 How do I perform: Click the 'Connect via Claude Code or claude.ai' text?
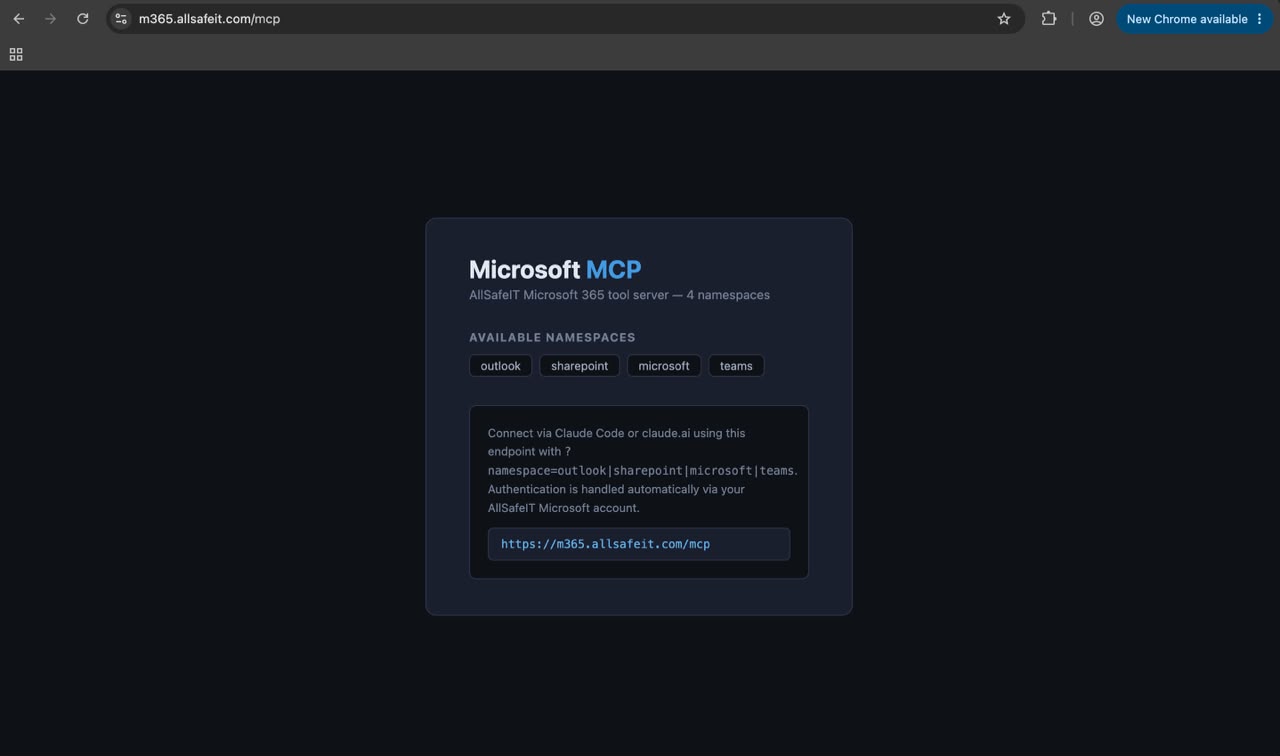616,433
